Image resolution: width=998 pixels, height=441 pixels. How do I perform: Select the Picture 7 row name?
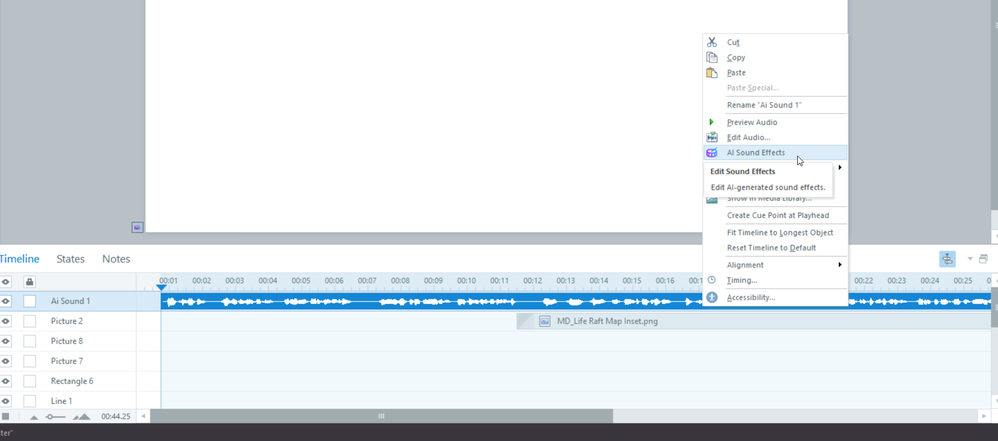click(x=67, y=361)
